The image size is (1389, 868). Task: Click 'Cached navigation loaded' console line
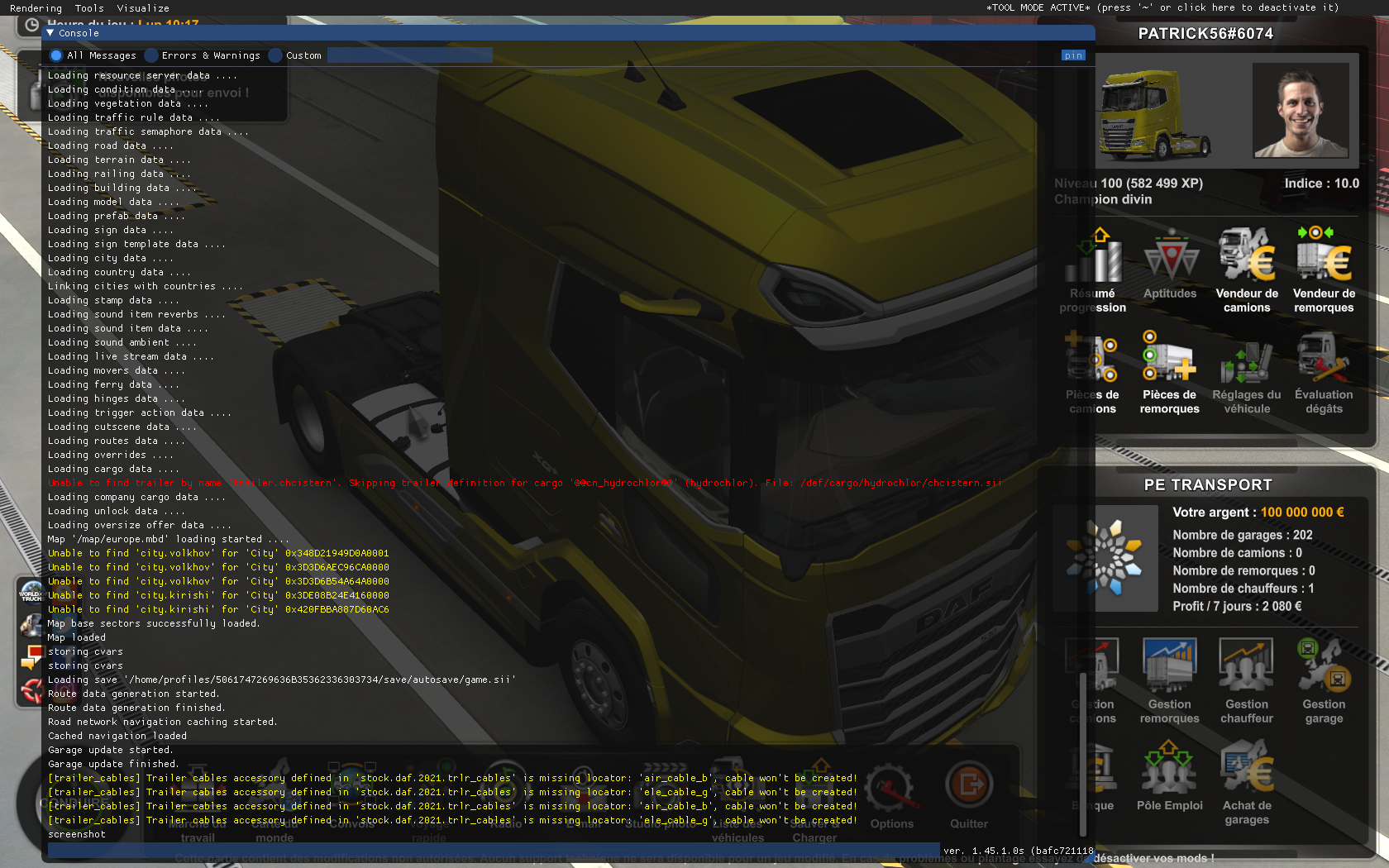[117, 736]
